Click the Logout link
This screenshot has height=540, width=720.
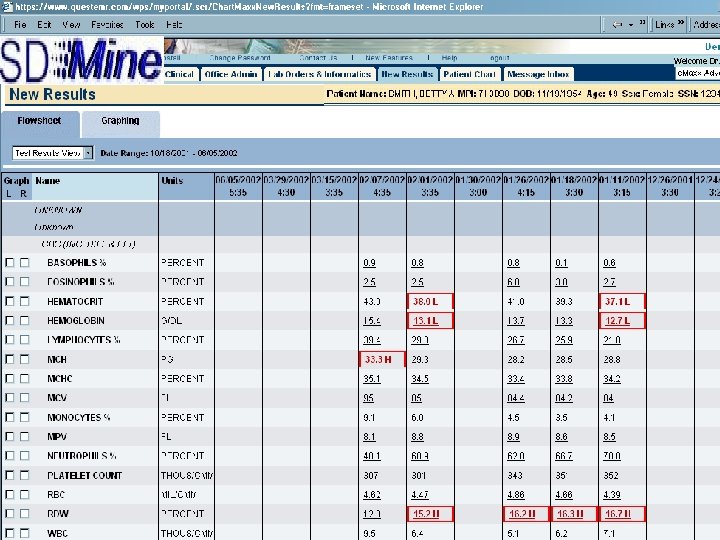click(499, 58)
